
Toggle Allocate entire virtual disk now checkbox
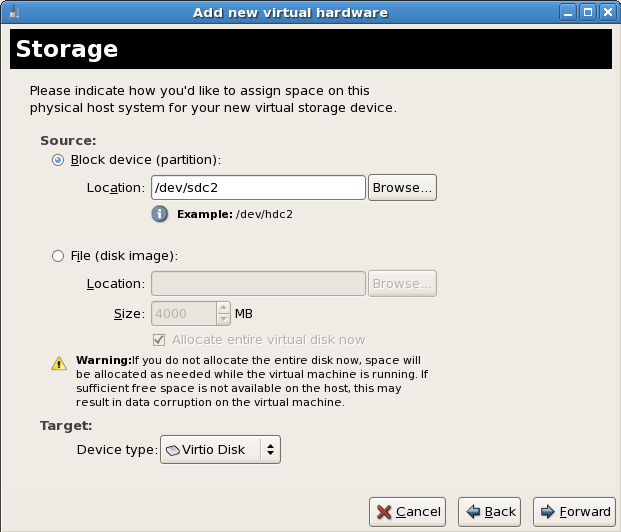pyautogui.click(x=158, y=340)
